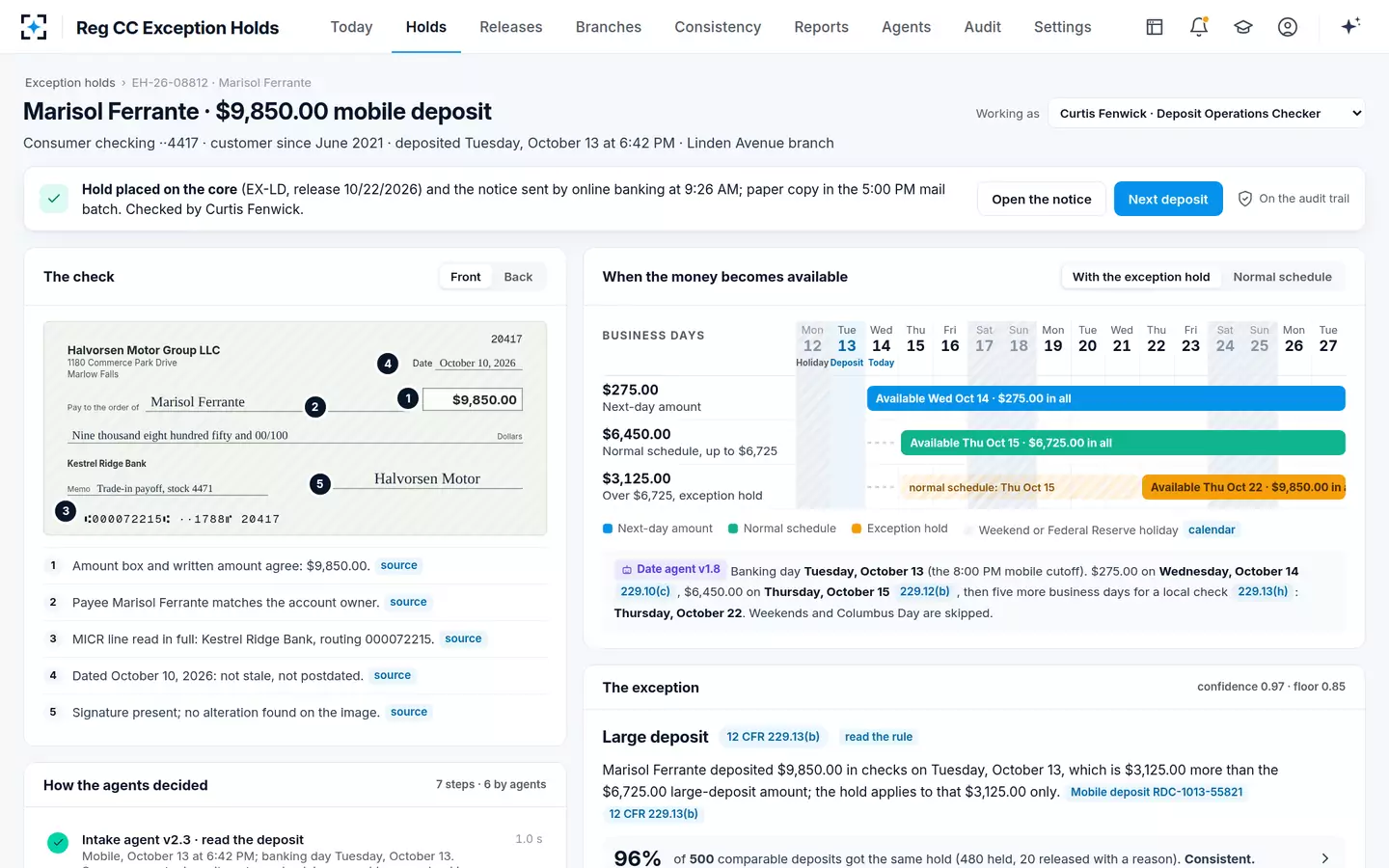Open source for the MICR line finding

point(463,638)
